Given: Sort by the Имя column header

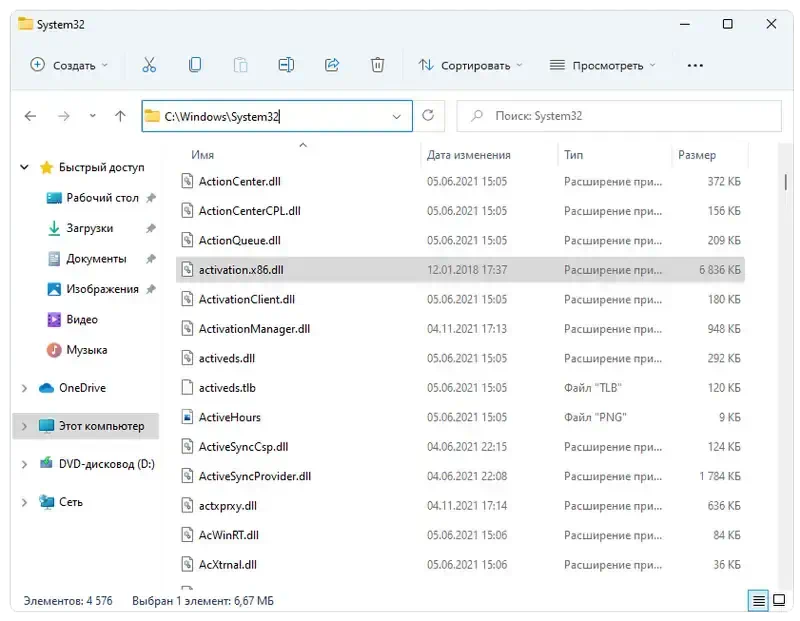Looking at the screenshot, I should pyautogui.click(x=203, y=155).
